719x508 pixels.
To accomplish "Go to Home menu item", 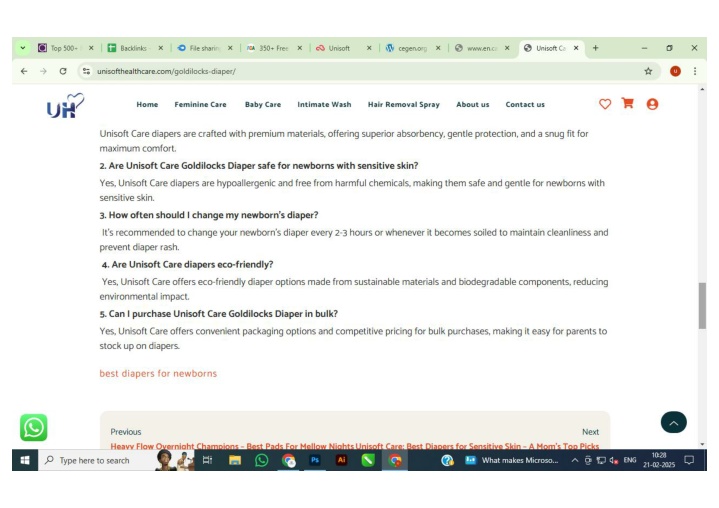I will pyautogui.click(x=147, y=105).
